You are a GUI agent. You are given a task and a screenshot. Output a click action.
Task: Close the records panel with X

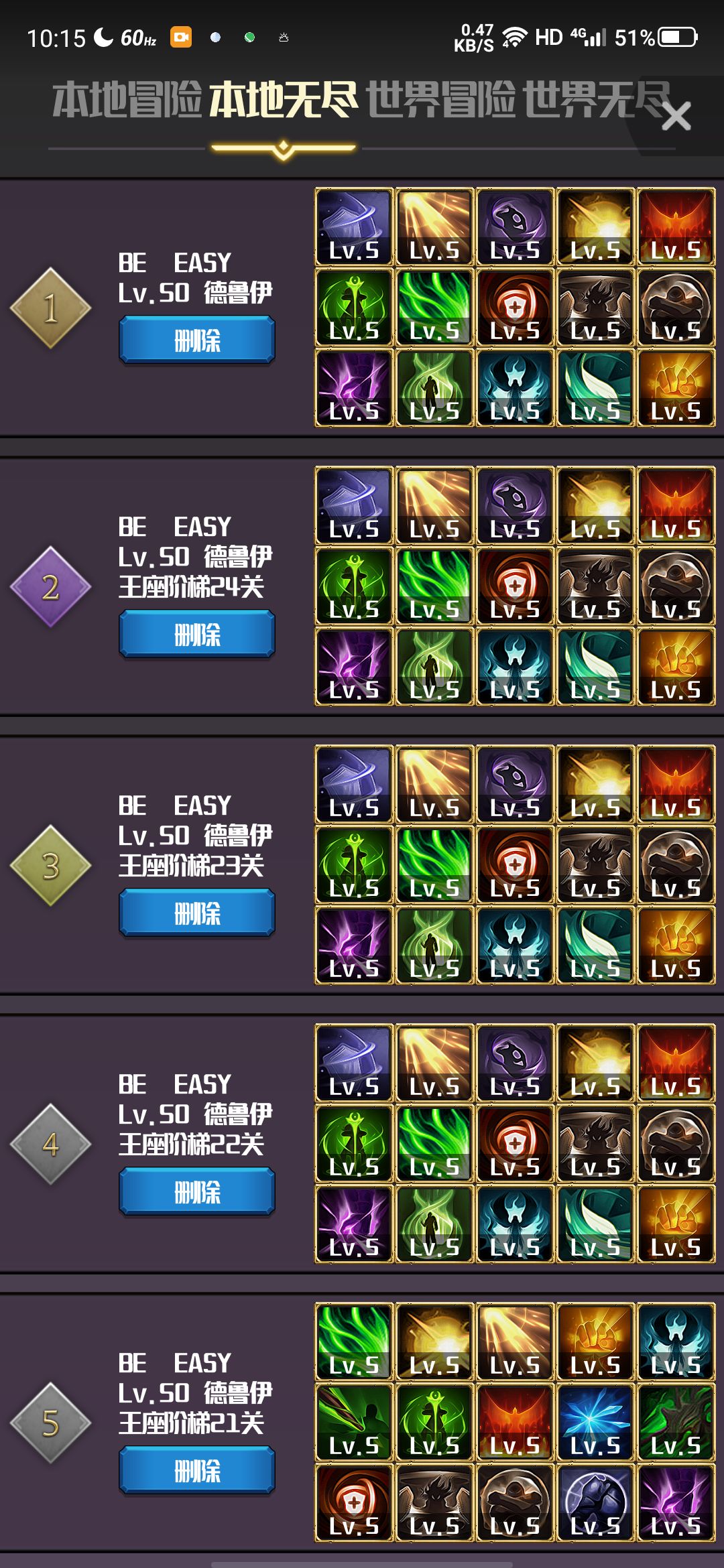(676, 116)
